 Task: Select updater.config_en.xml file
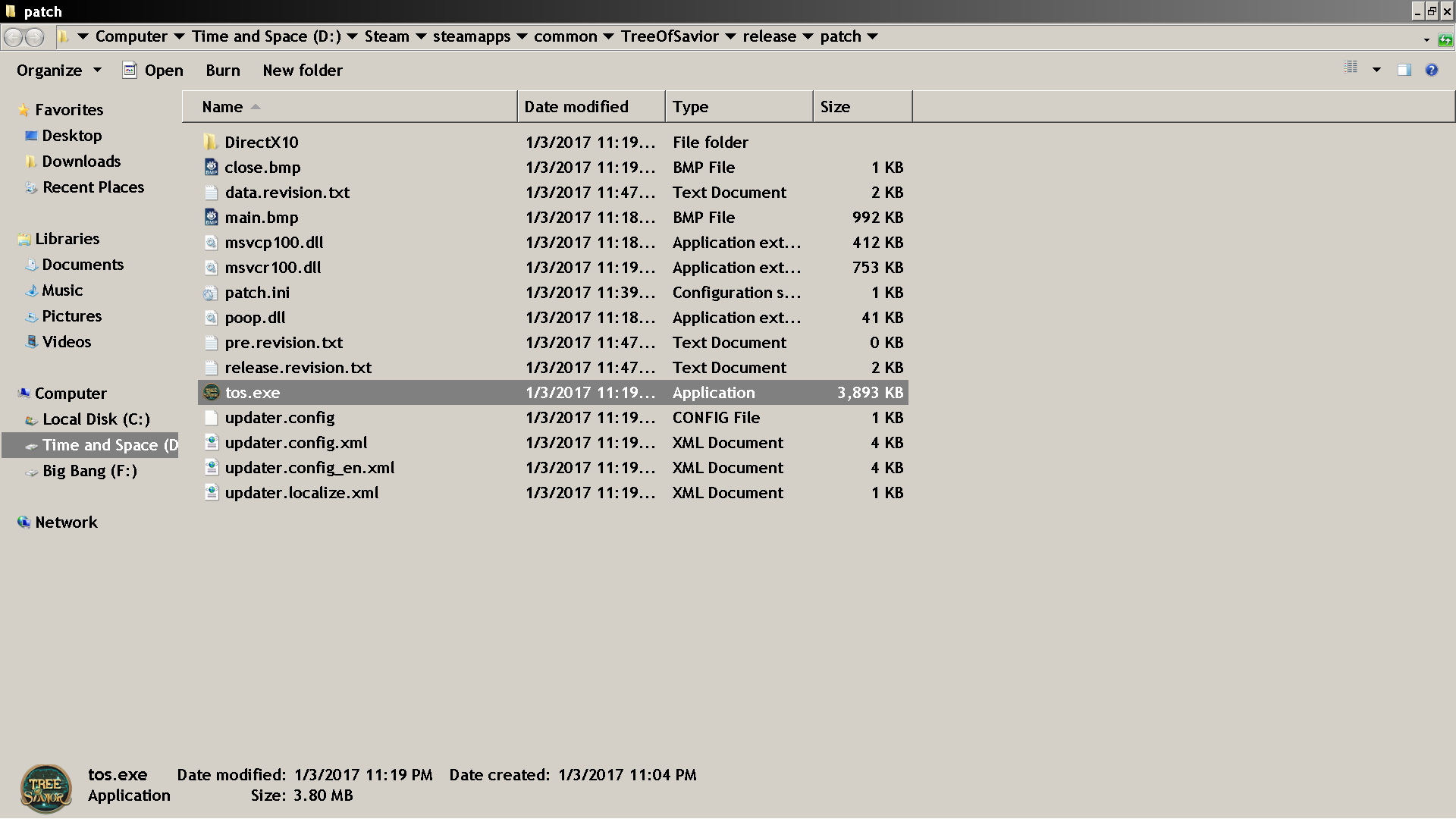click(x=309, y=468)
